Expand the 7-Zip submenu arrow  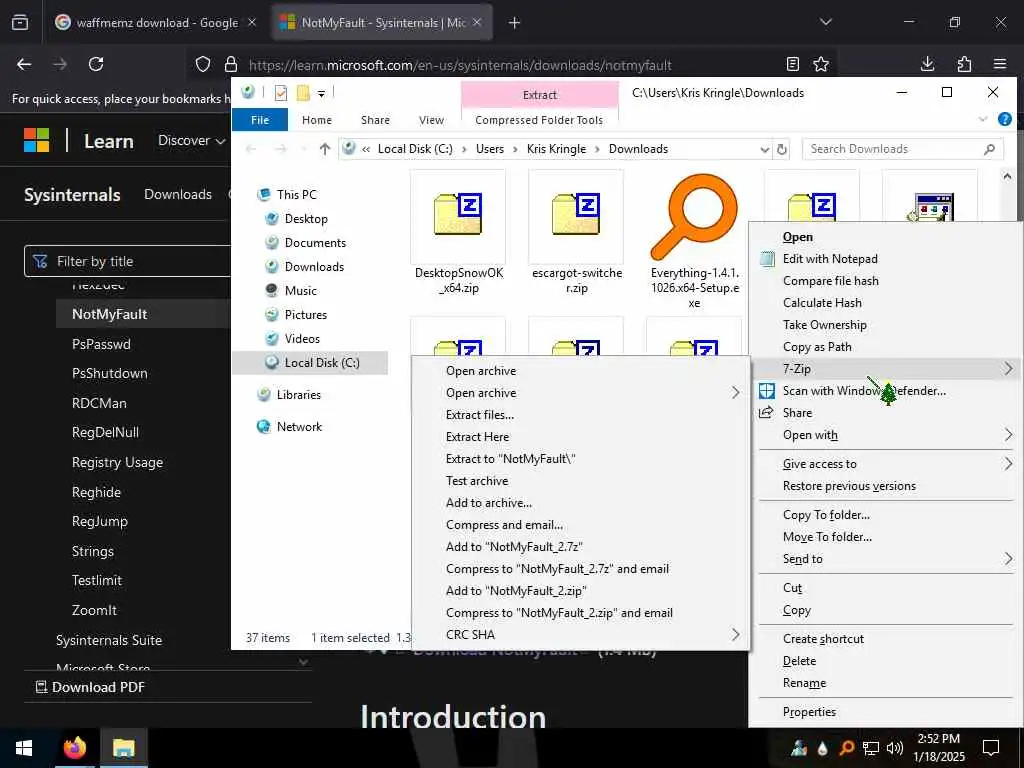[x=1008, y=369]
